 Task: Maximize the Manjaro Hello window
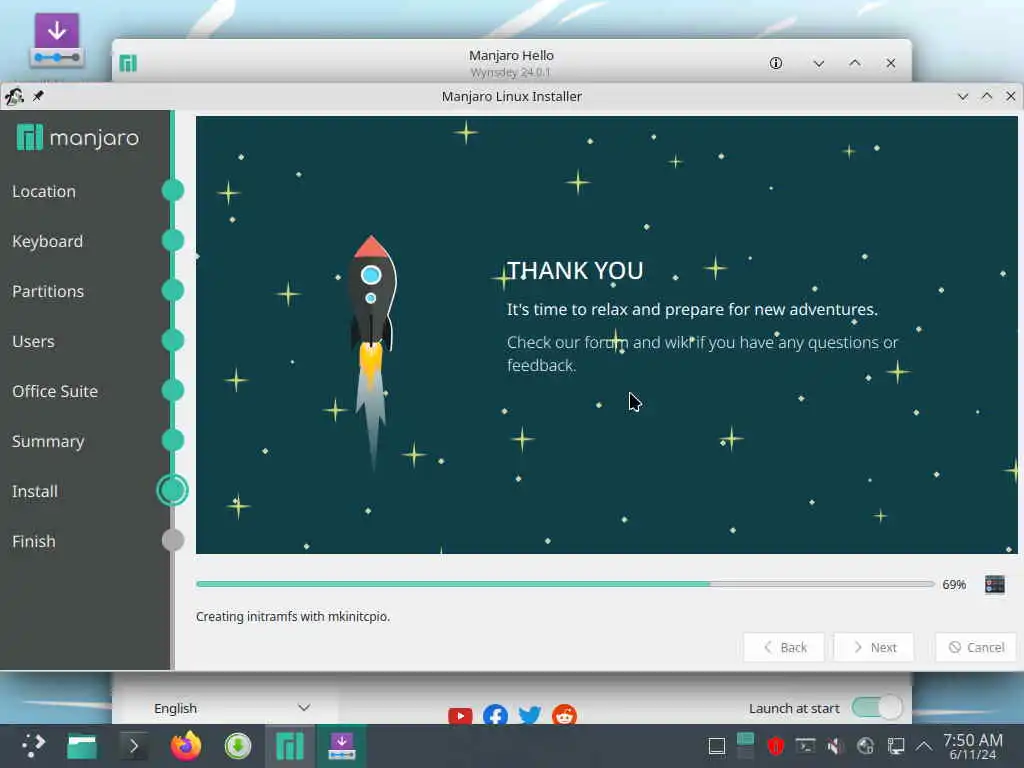click(x=855, y=63)
